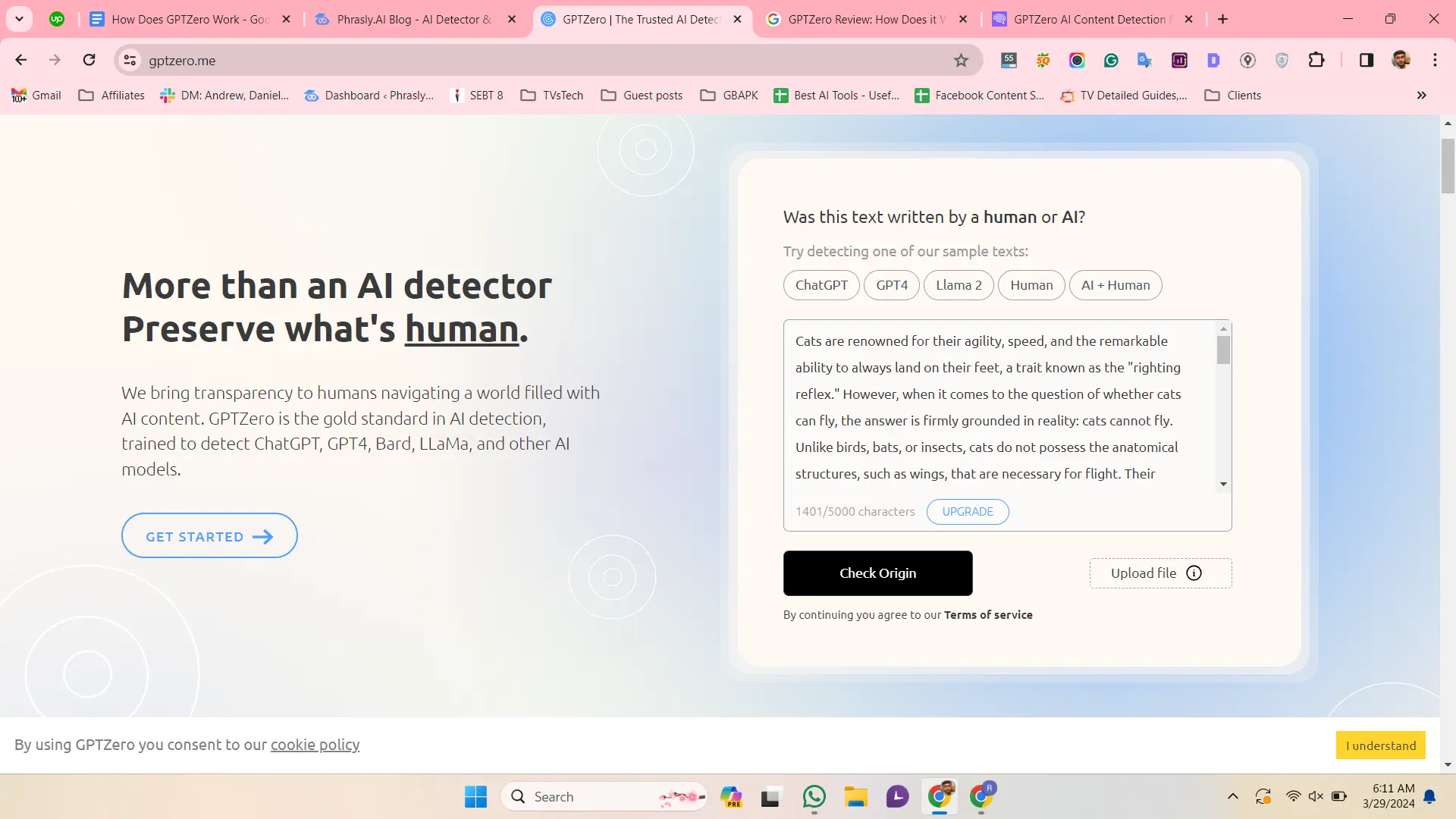This screenshot has width=1456, height=819.
Task: Open the SEBT 8 bookmark
Action: (x=477, y=96)
